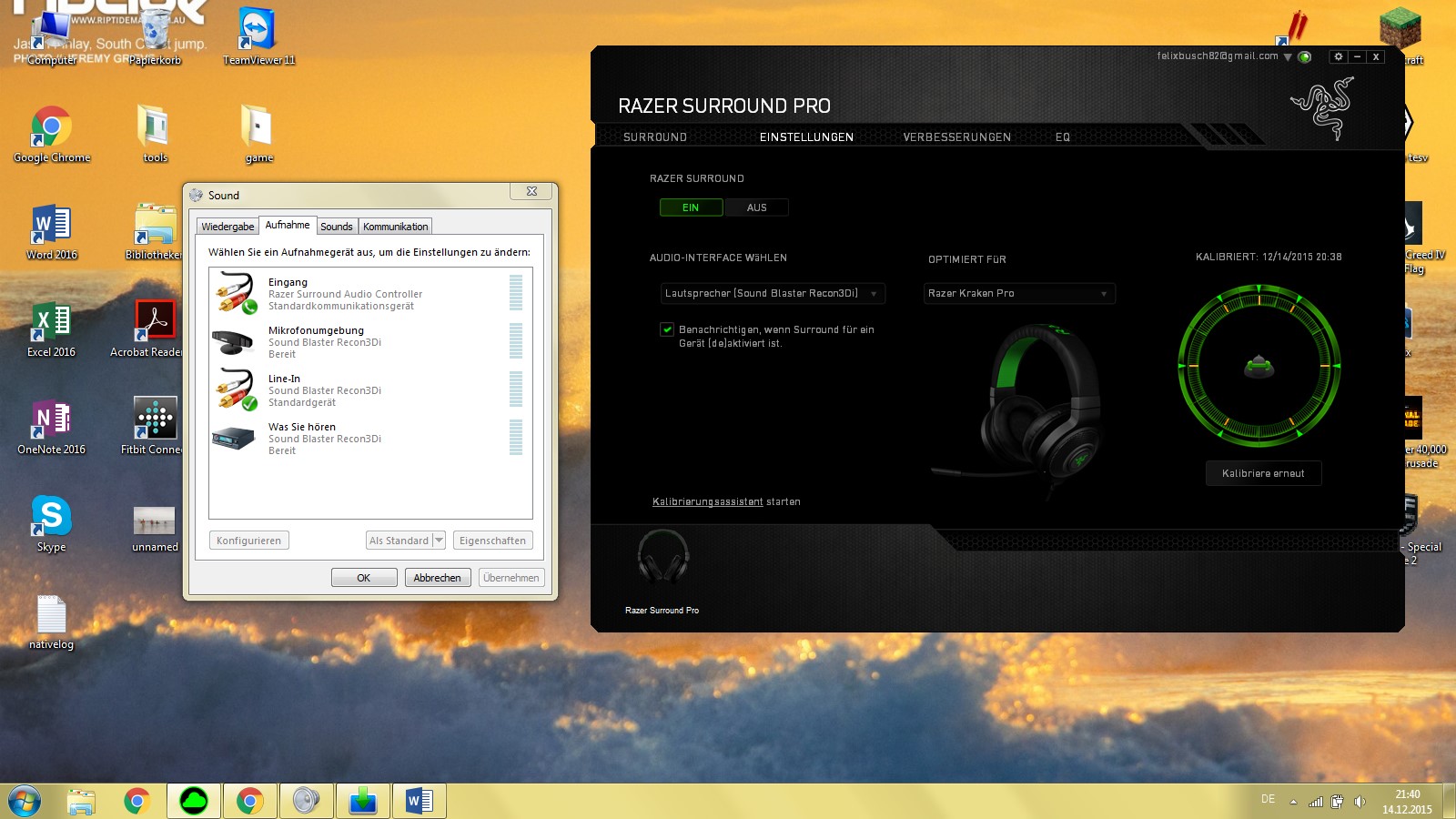Click the DE language indicator in taskbar
This screenshot has height=819, width=1456.
[1268, 799]
